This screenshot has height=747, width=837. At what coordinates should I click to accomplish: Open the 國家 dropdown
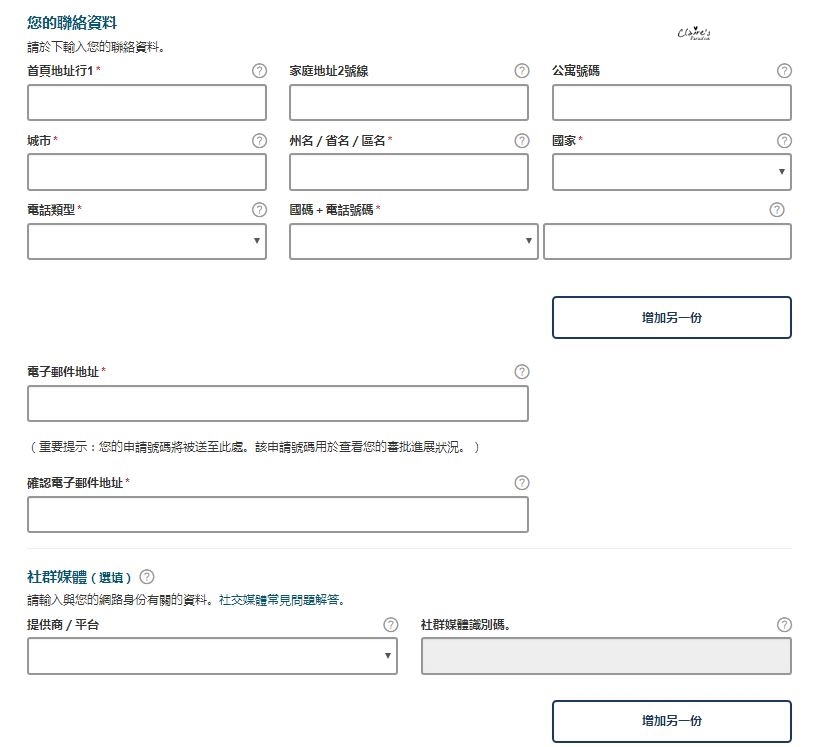point(671,172)
